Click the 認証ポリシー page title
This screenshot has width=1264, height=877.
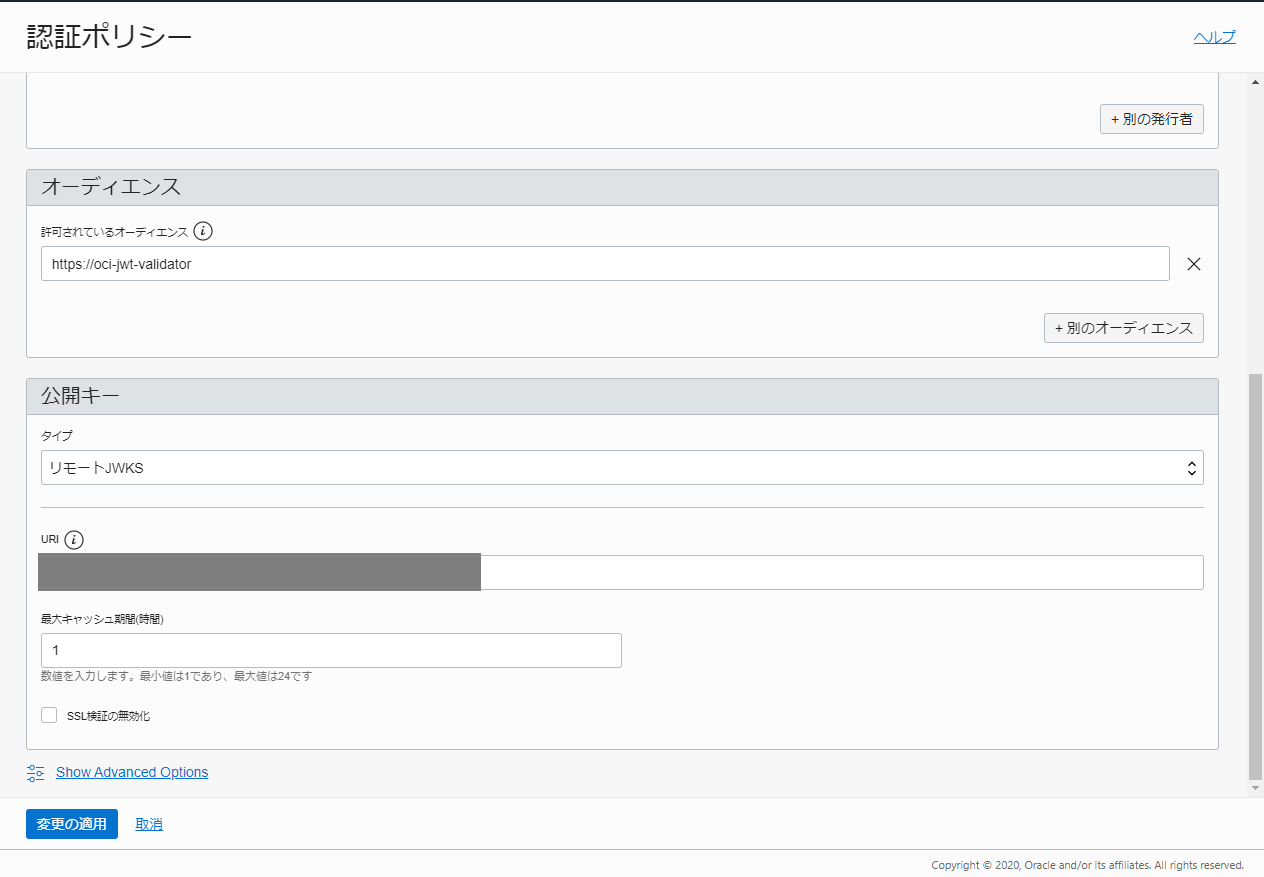tap(109, 37)
